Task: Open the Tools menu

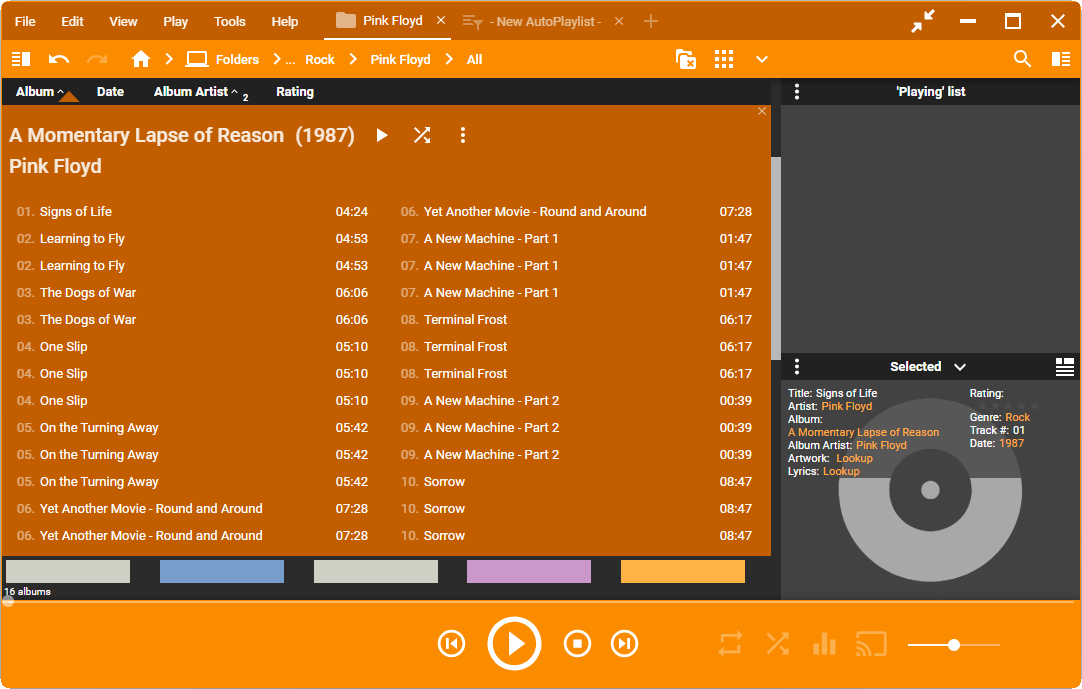Action: [x=229, y=21]
